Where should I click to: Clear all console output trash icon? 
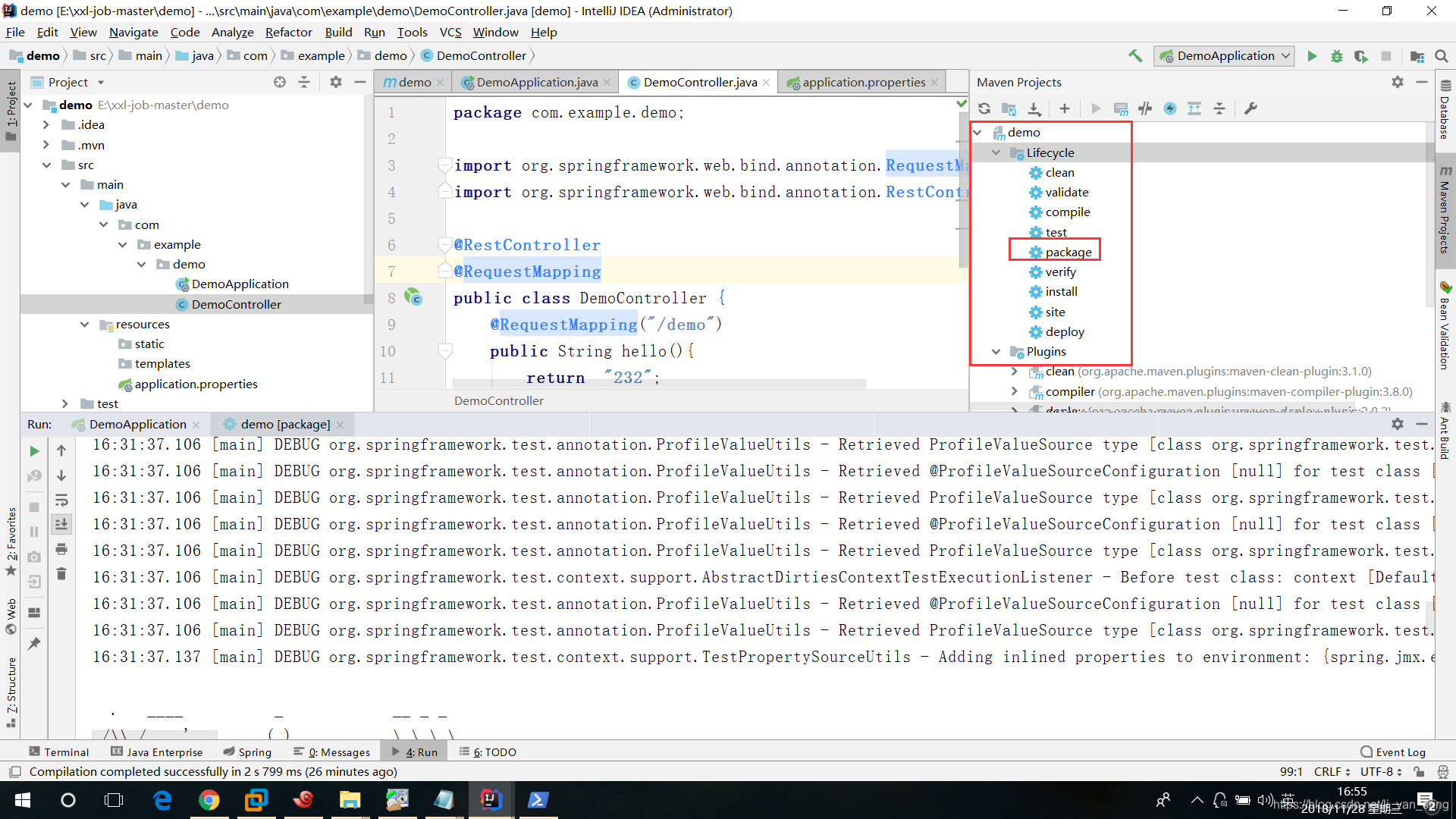(61, 574)
